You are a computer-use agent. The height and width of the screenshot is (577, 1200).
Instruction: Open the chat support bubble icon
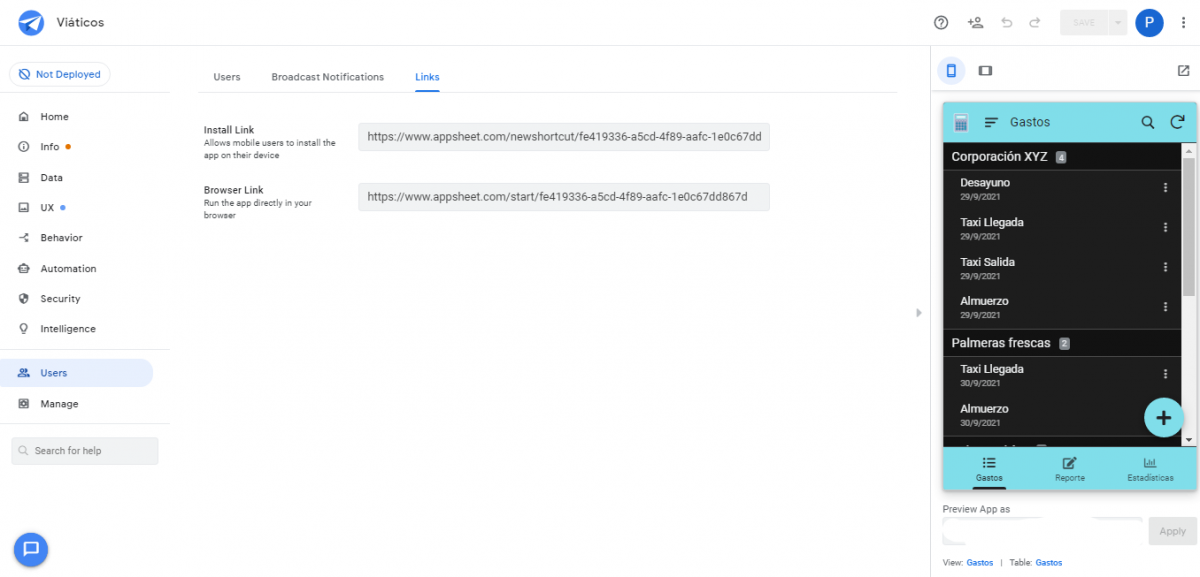point(31,548)
